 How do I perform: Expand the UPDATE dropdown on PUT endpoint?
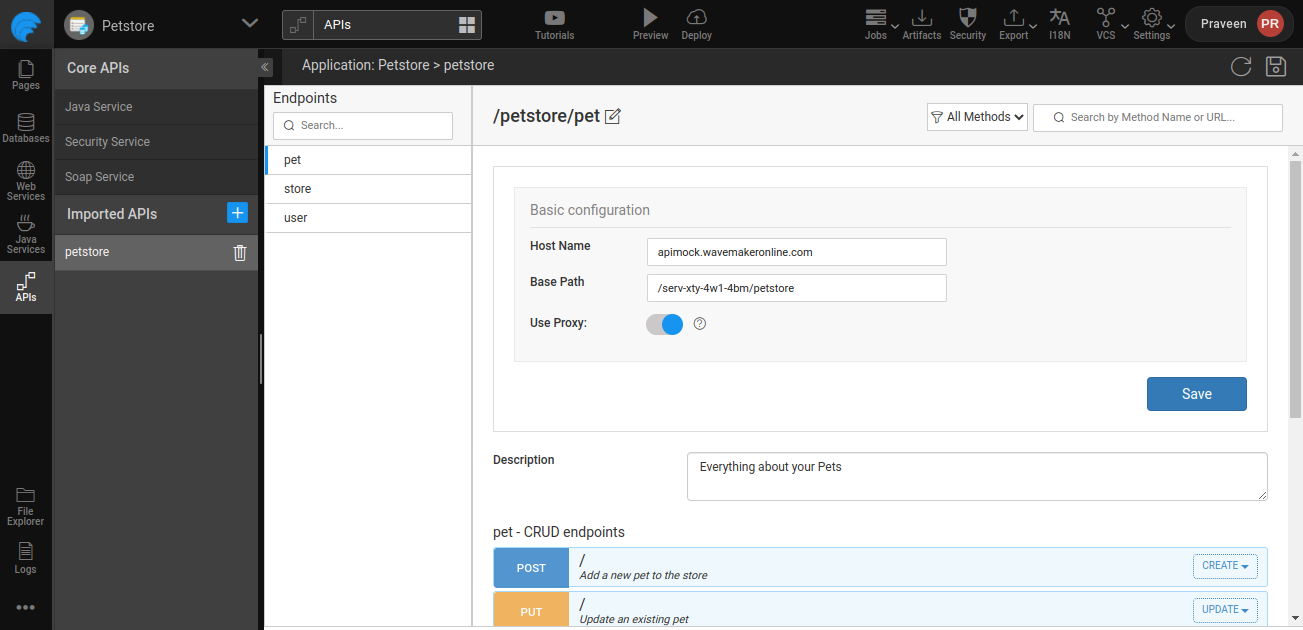click(1224, 609)
